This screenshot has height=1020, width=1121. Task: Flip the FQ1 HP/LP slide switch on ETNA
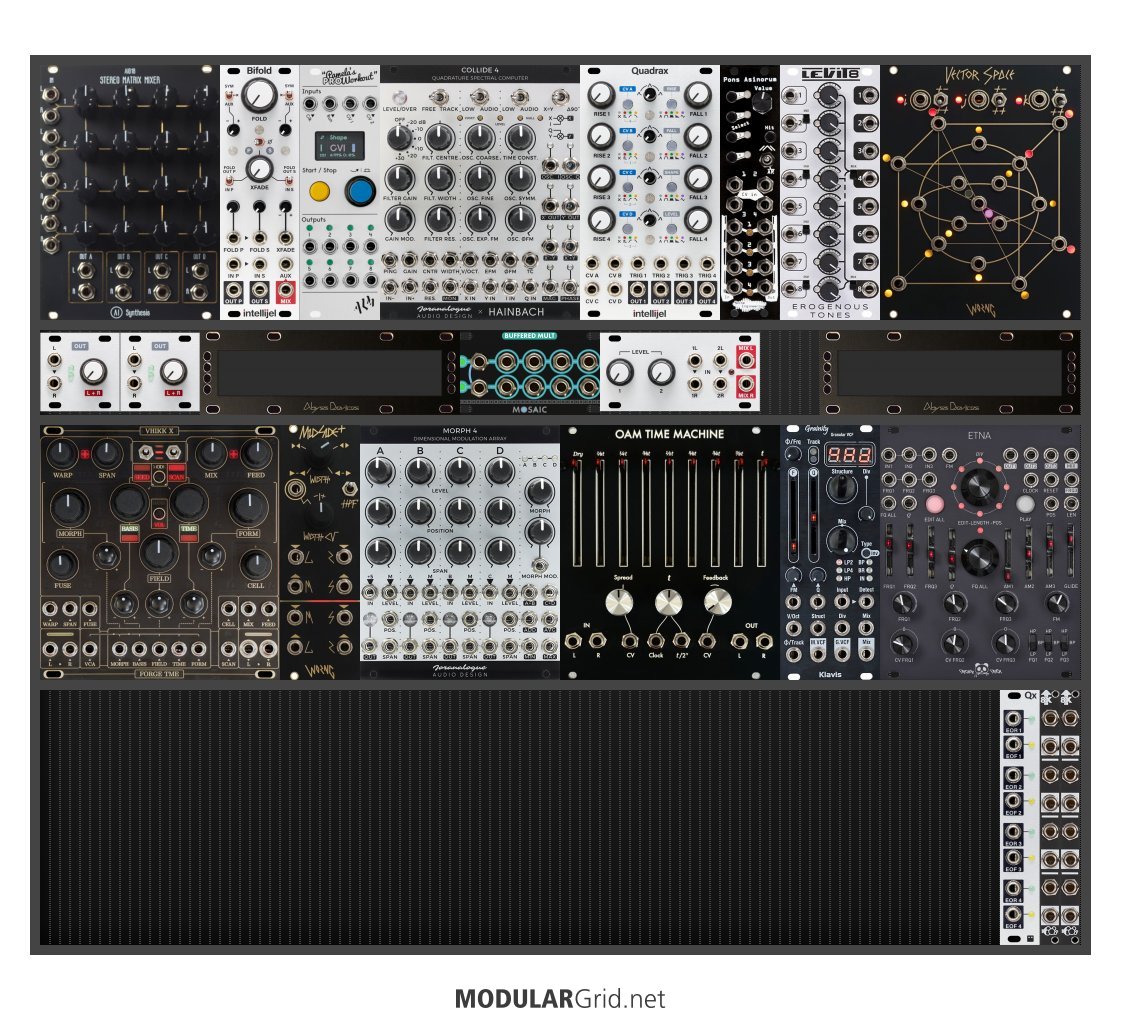(x=1033, y=643)
